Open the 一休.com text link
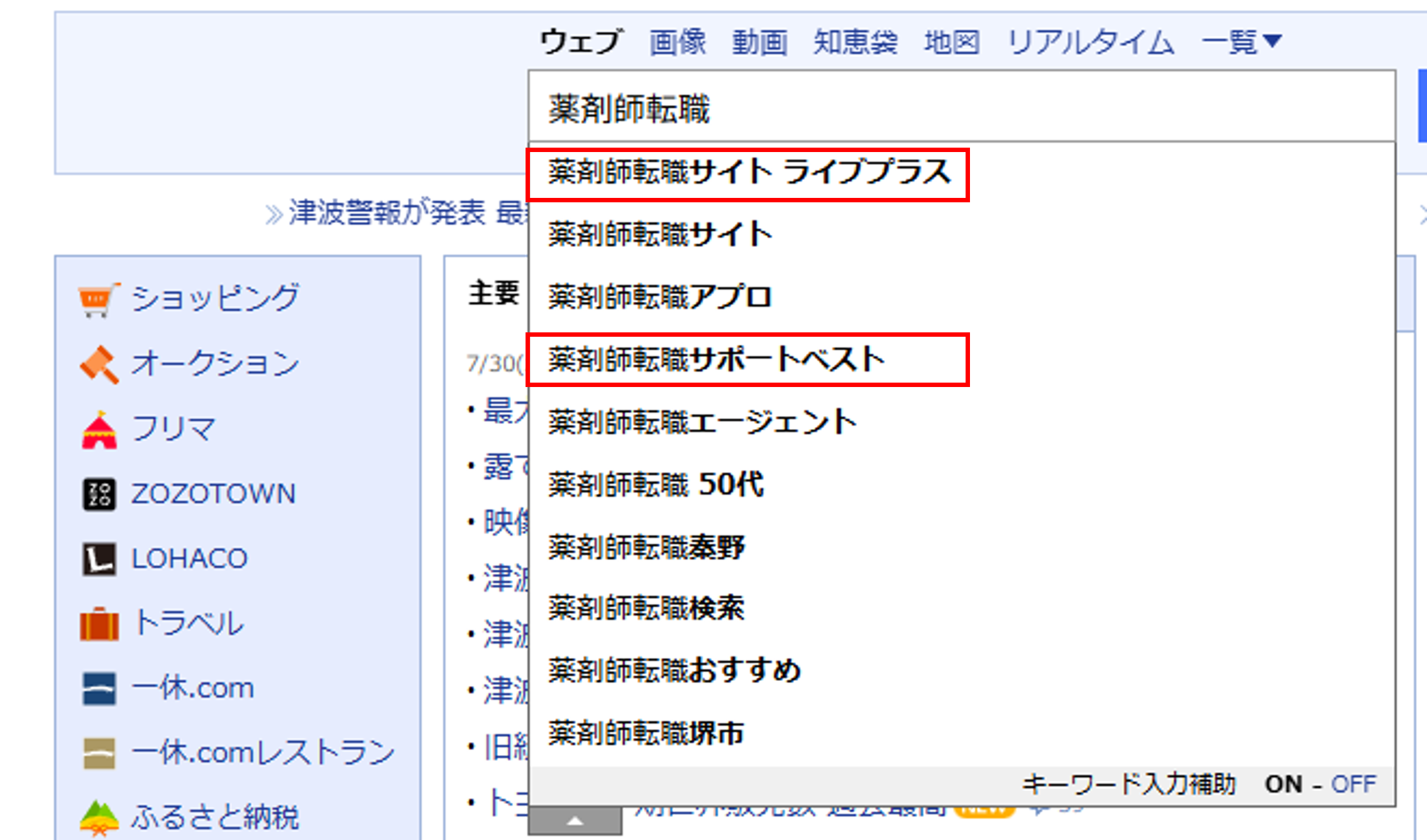Image resolution: width=1427 pixels, height=840 pixels. tap(193, 688)
